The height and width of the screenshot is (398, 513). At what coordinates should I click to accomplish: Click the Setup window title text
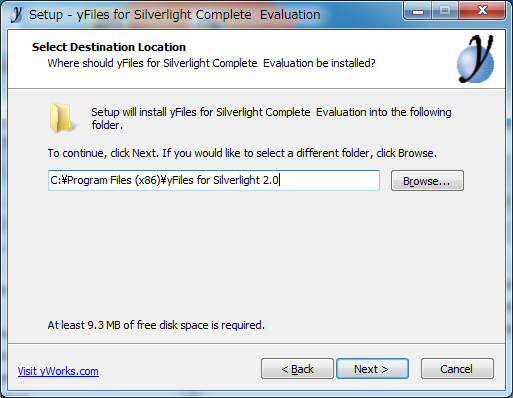tap(174, 15)
